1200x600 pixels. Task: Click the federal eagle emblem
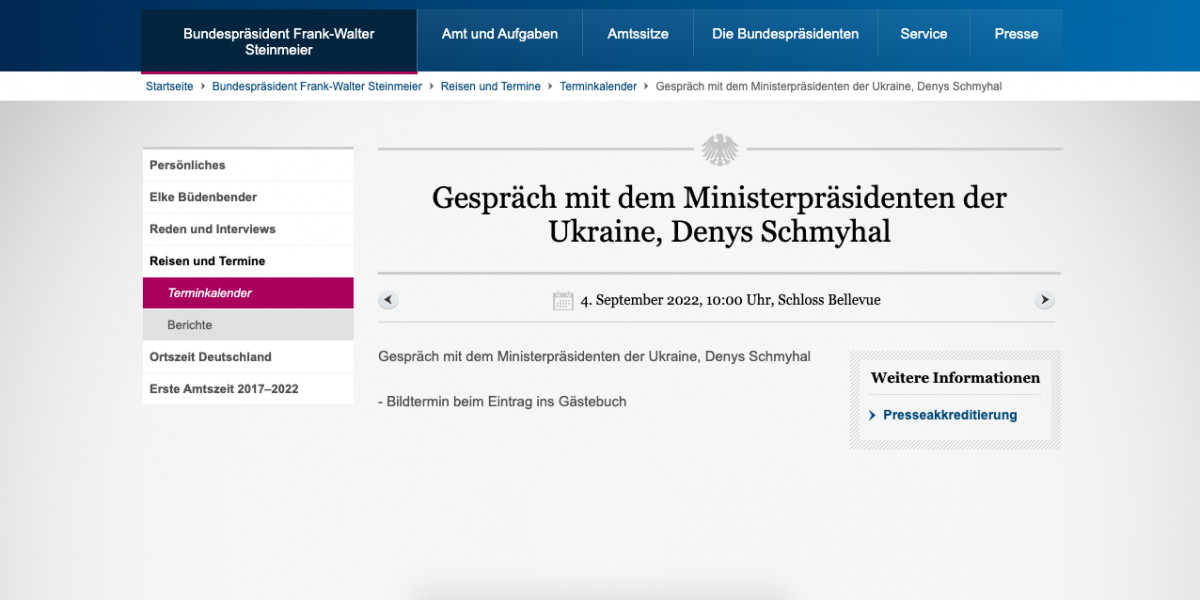click(719, 149)
